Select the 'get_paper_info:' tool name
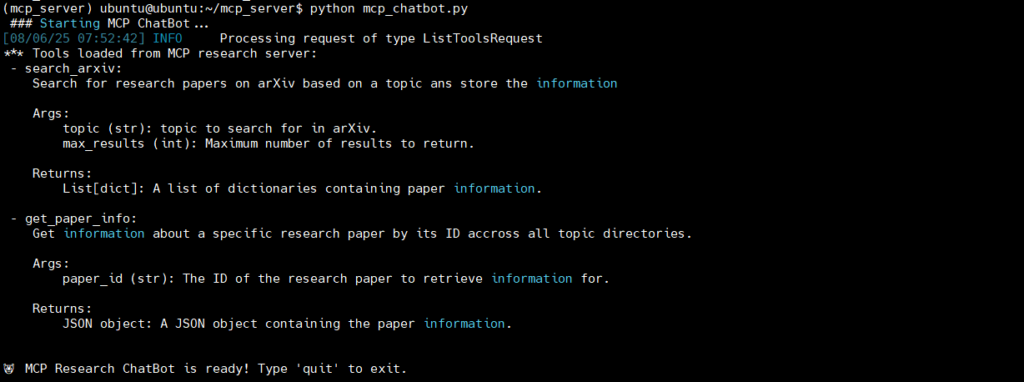1024x382 pixels. (81, 219)
